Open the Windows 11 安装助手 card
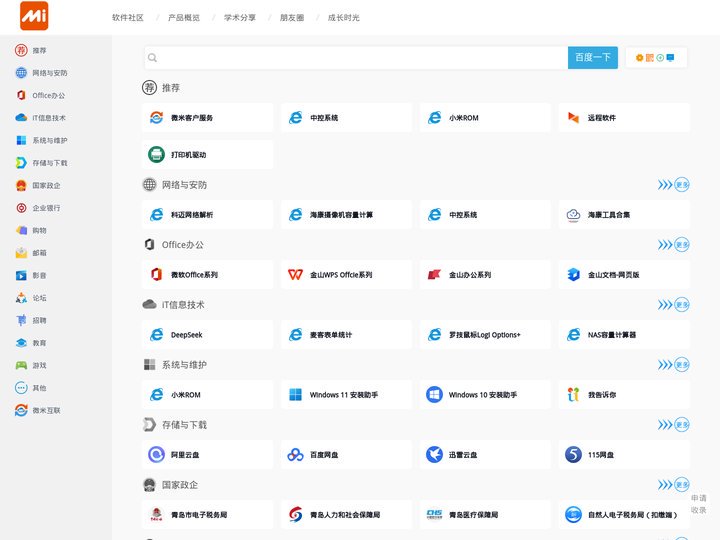720x540 pixels. tap(346, 394)
